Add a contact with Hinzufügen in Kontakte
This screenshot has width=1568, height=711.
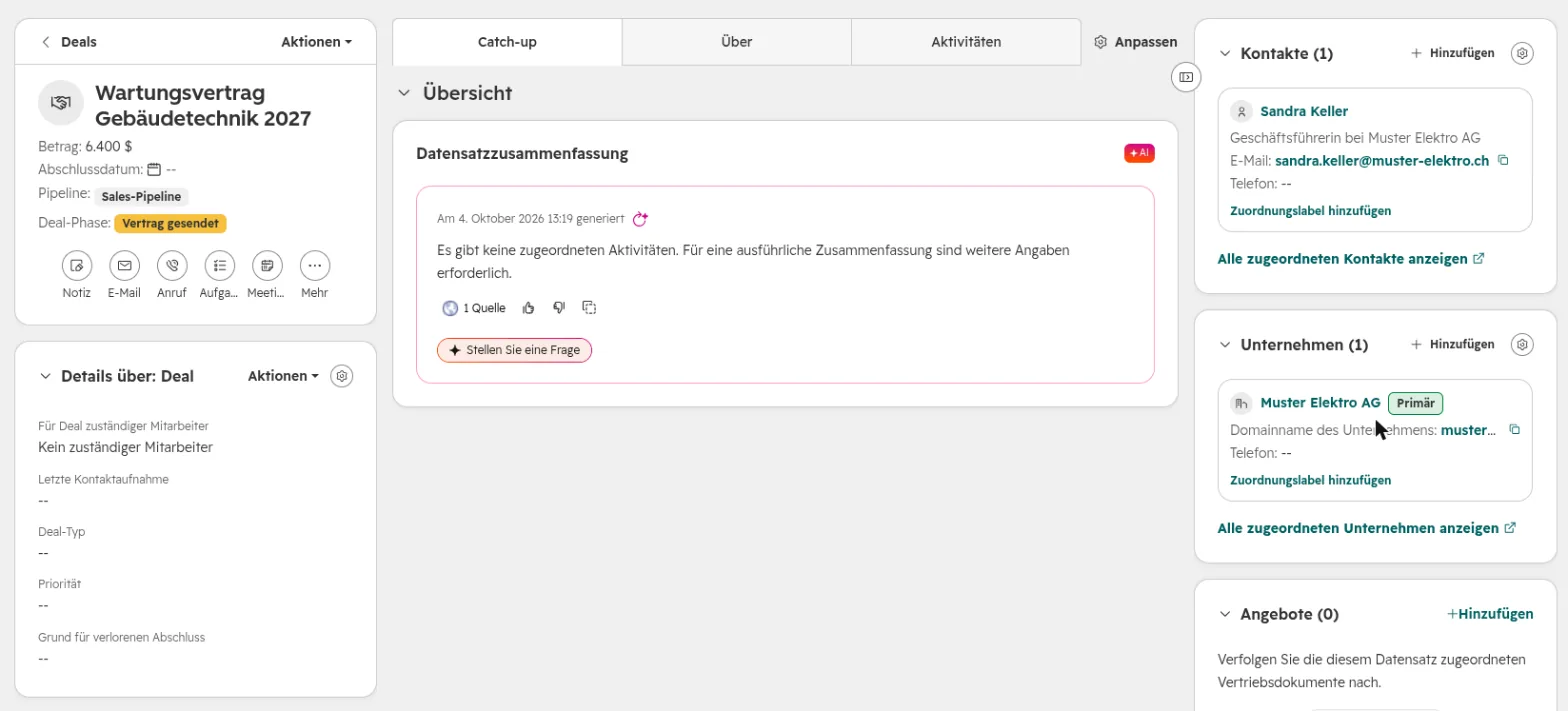coord(1452,53)
